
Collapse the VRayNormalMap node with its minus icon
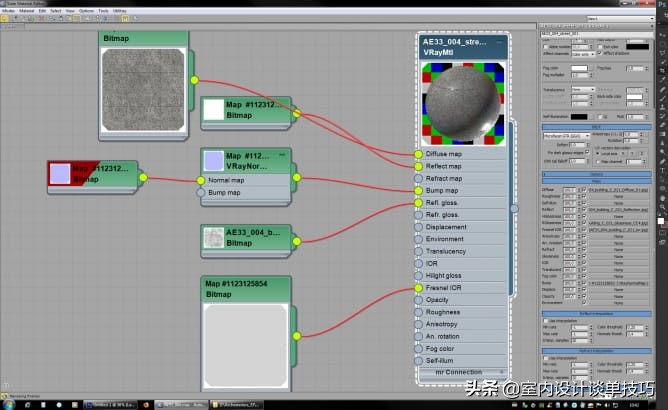point(282,156)
